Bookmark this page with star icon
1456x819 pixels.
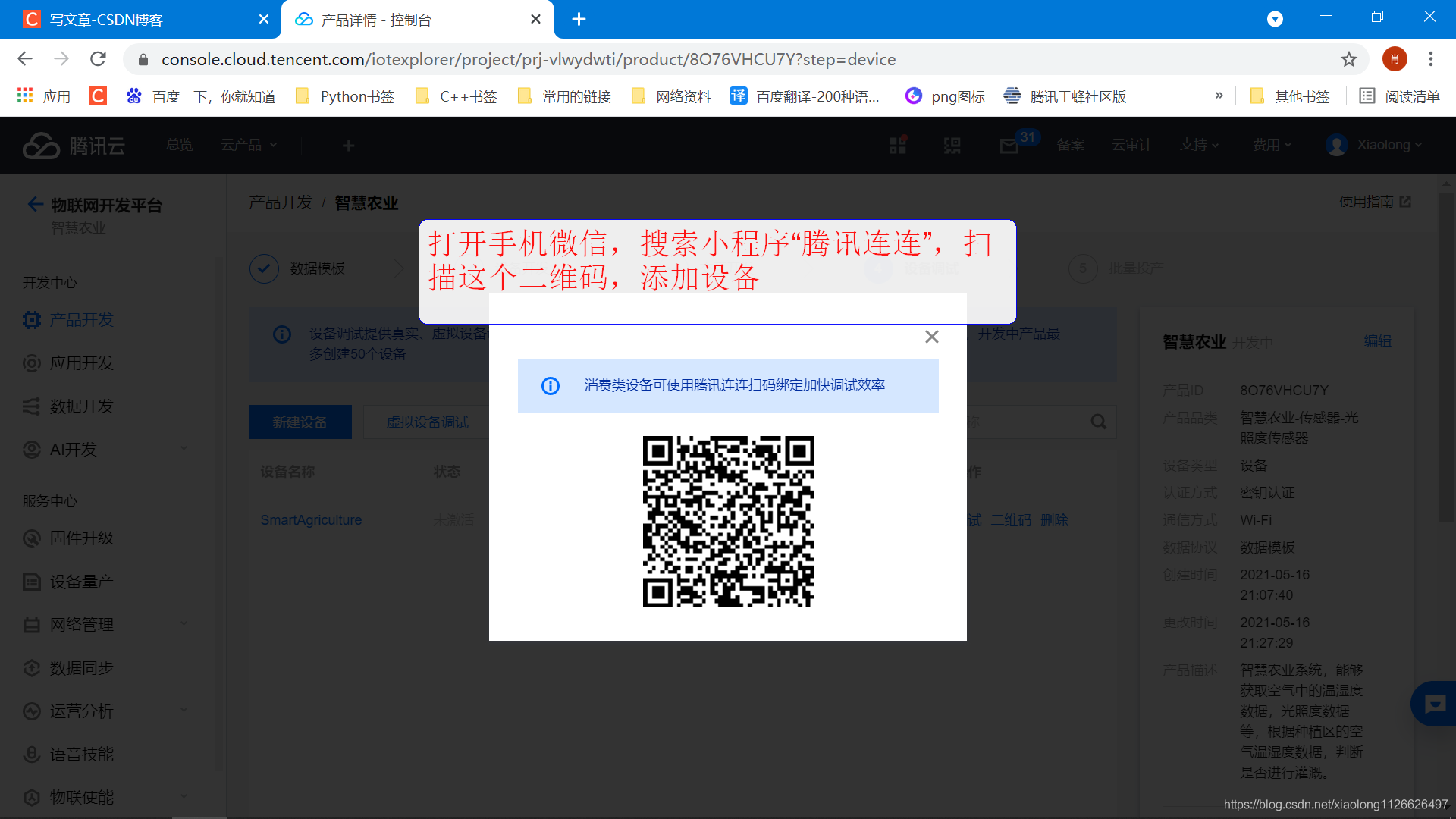[x=1348, y=59]
